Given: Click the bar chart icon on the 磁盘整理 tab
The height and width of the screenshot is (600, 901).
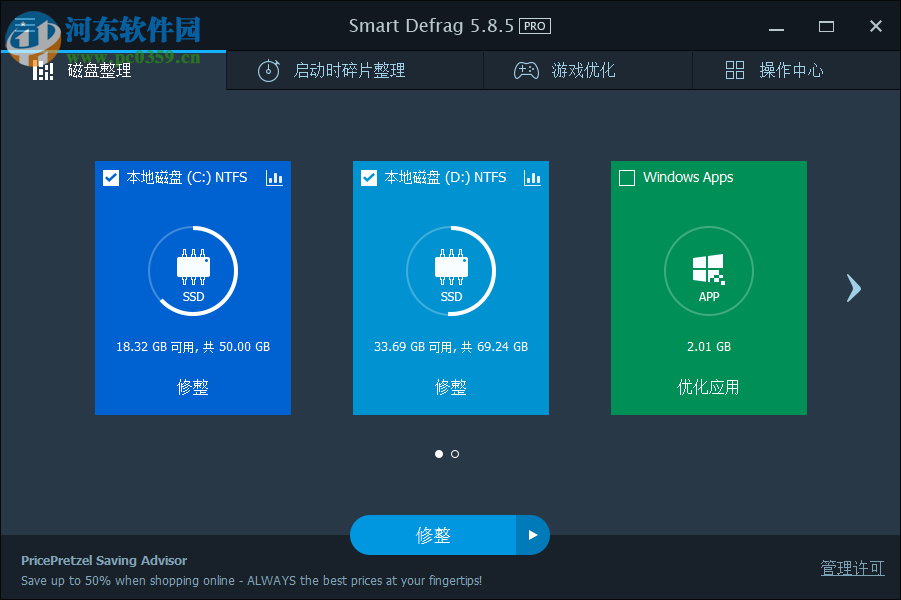Looking at the screenshot, I should point(44,70).
